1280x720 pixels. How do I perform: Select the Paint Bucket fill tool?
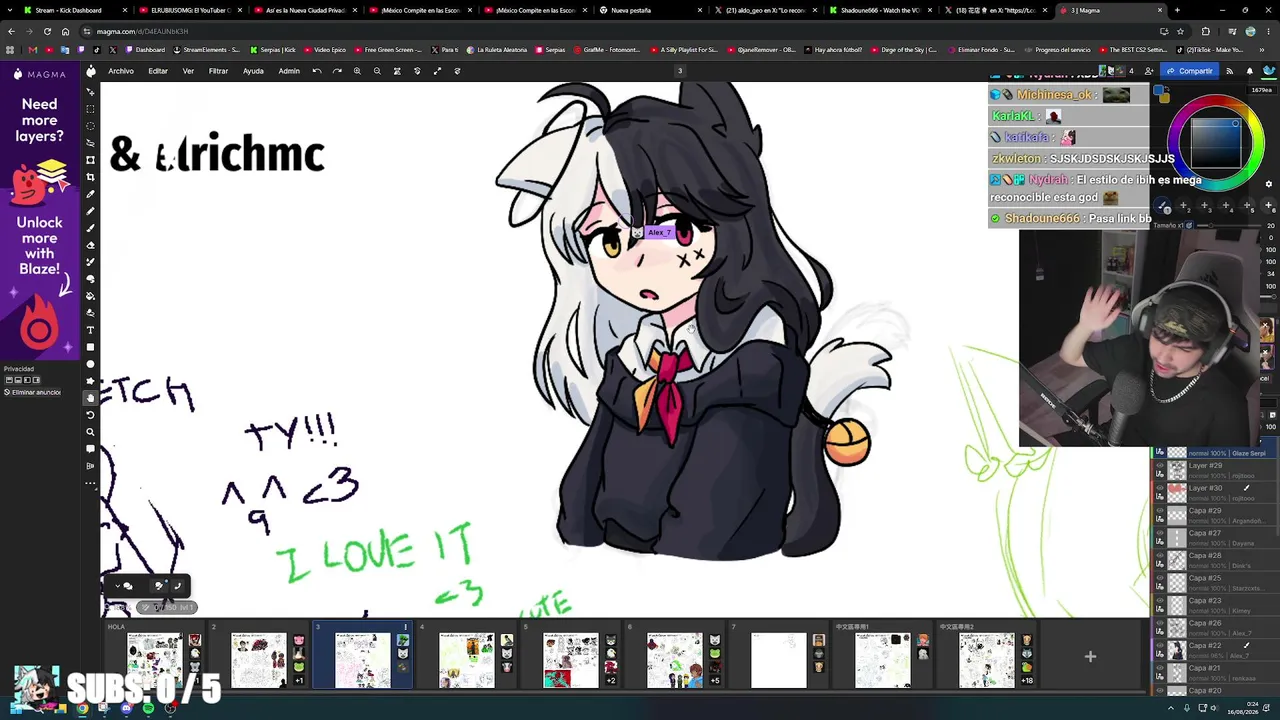click(x=90, y=296)
